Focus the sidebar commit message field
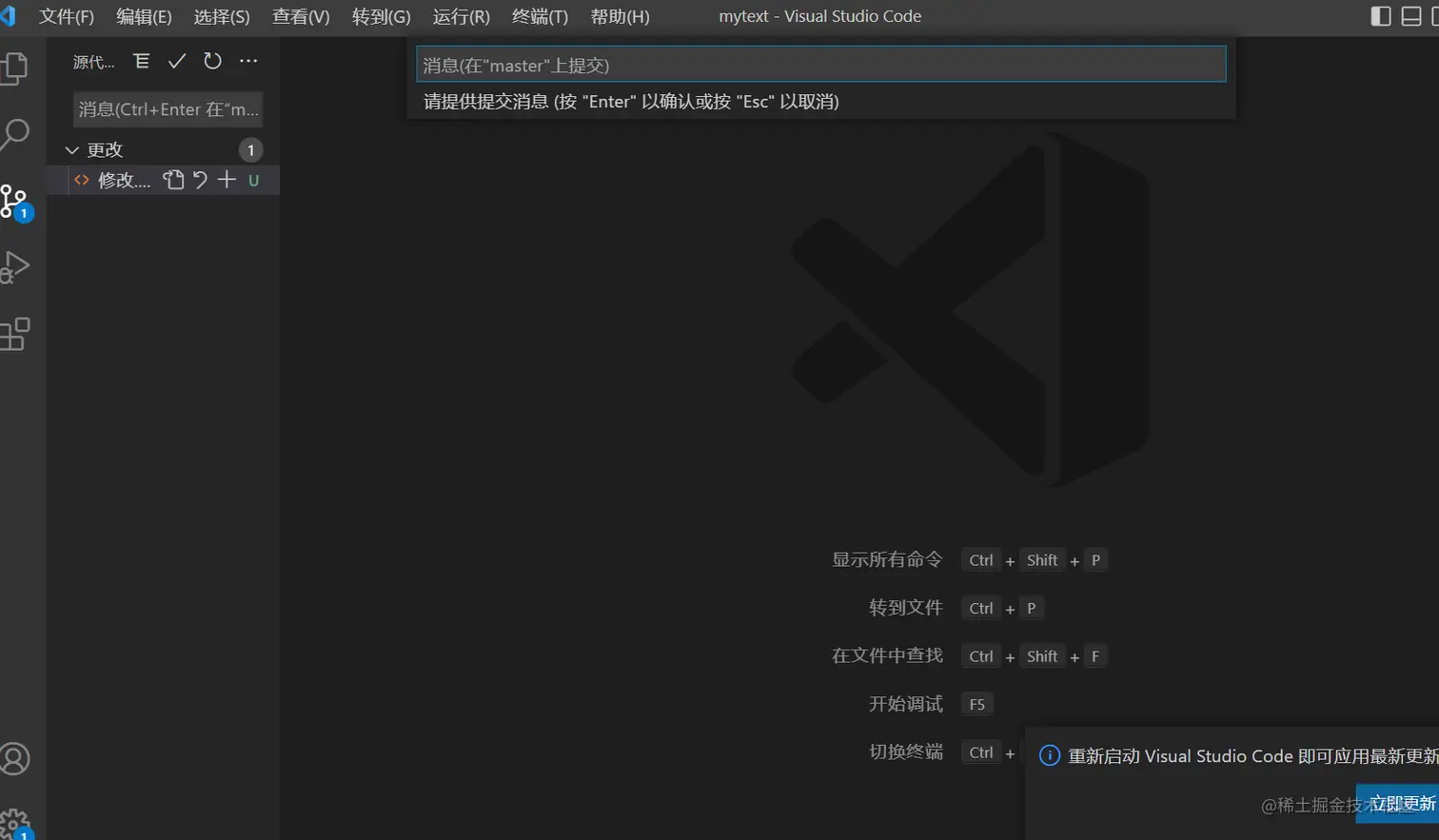Screen dimensions: 1439x840 pyautogui.click(x=168, y=109)
